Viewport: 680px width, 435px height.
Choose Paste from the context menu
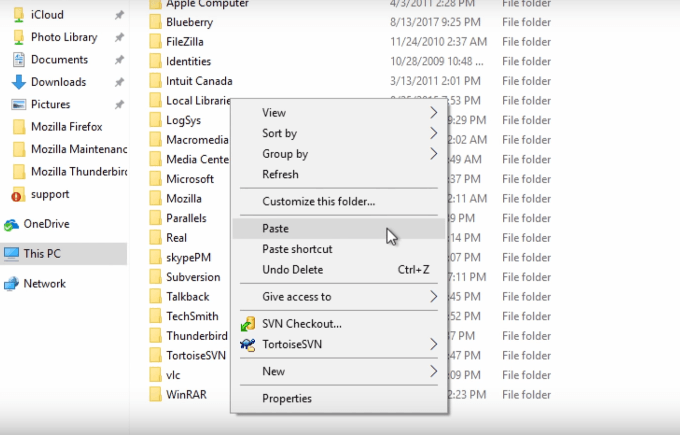(x=338, y=229)
